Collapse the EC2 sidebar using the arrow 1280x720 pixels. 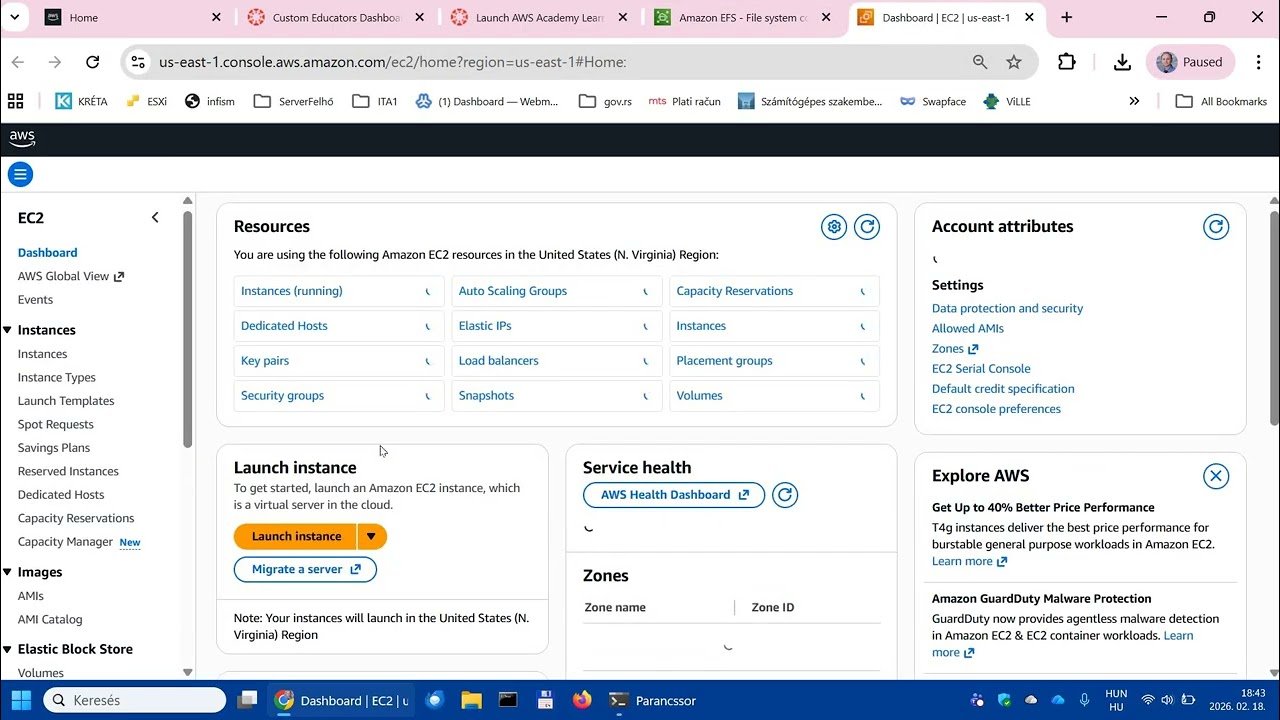[155, 217]
